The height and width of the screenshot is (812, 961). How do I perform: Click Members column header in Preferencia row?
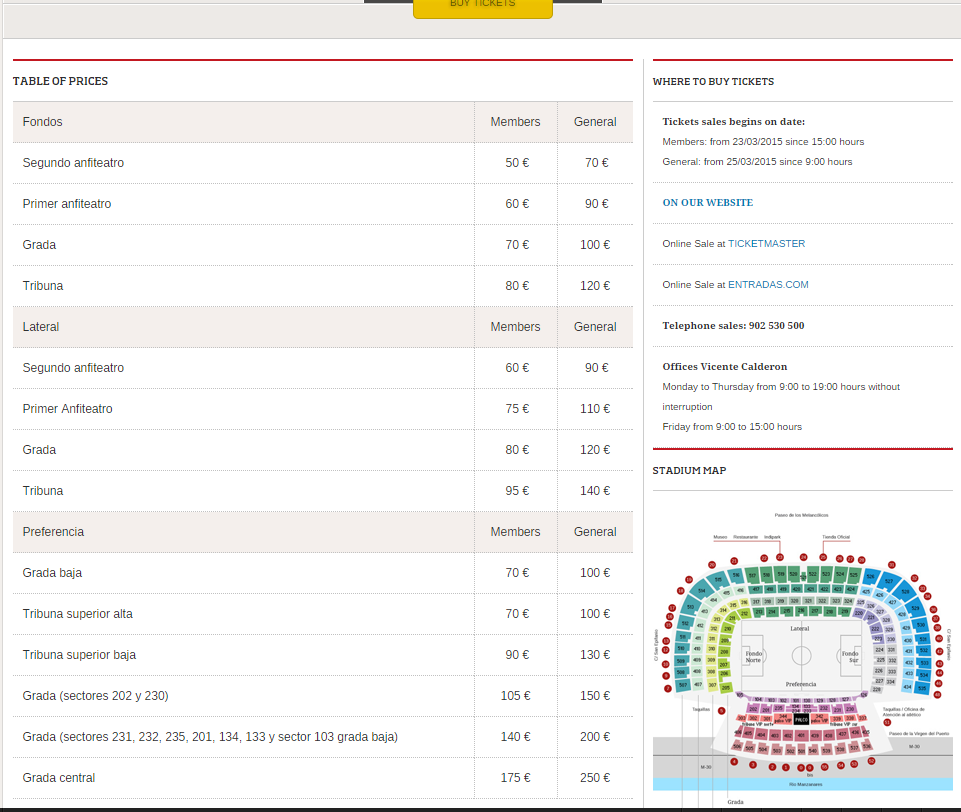coord(515,533)
